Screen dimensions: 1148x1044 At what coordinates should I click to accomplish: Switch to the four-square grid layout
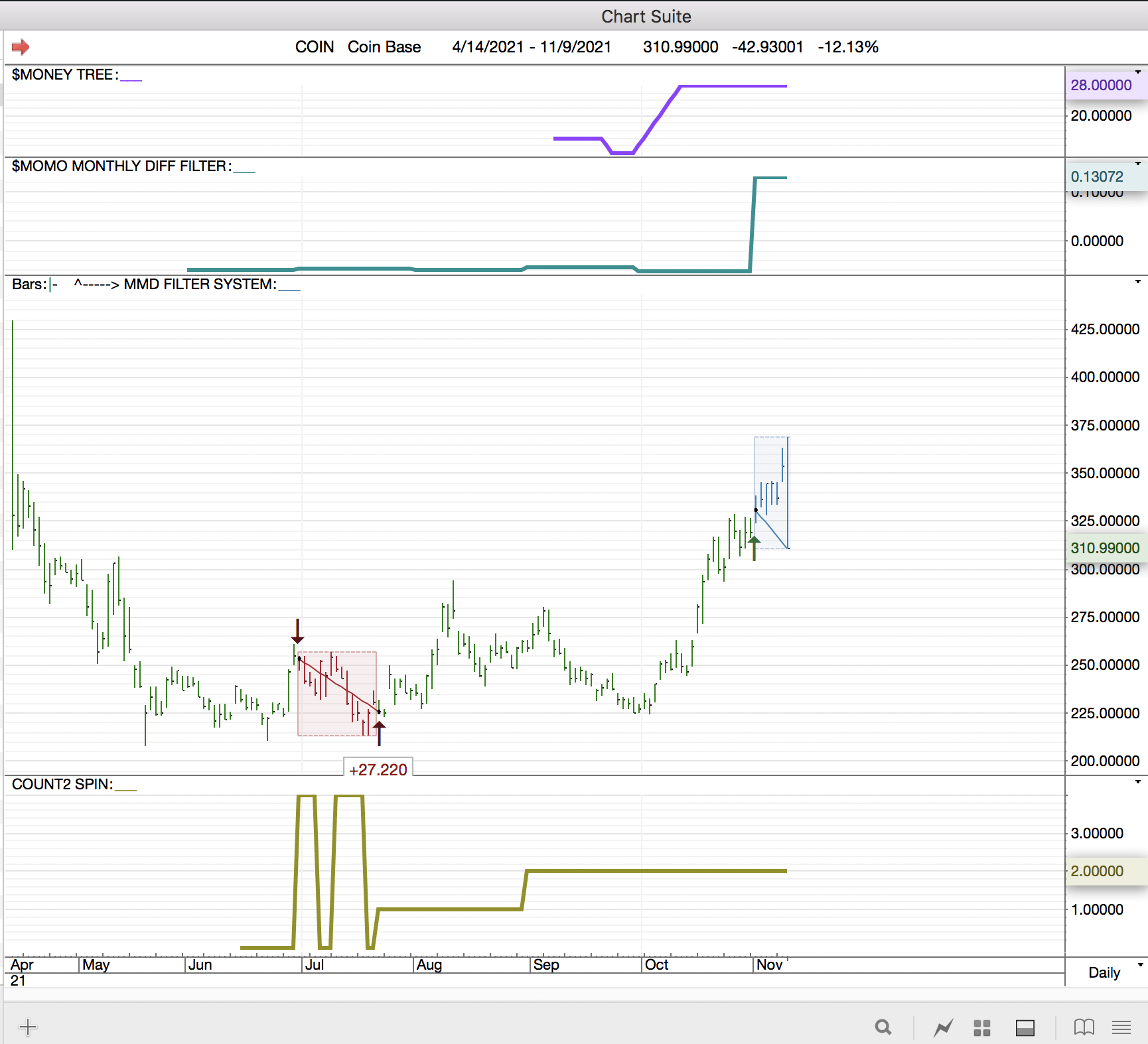pos(982,1027)
